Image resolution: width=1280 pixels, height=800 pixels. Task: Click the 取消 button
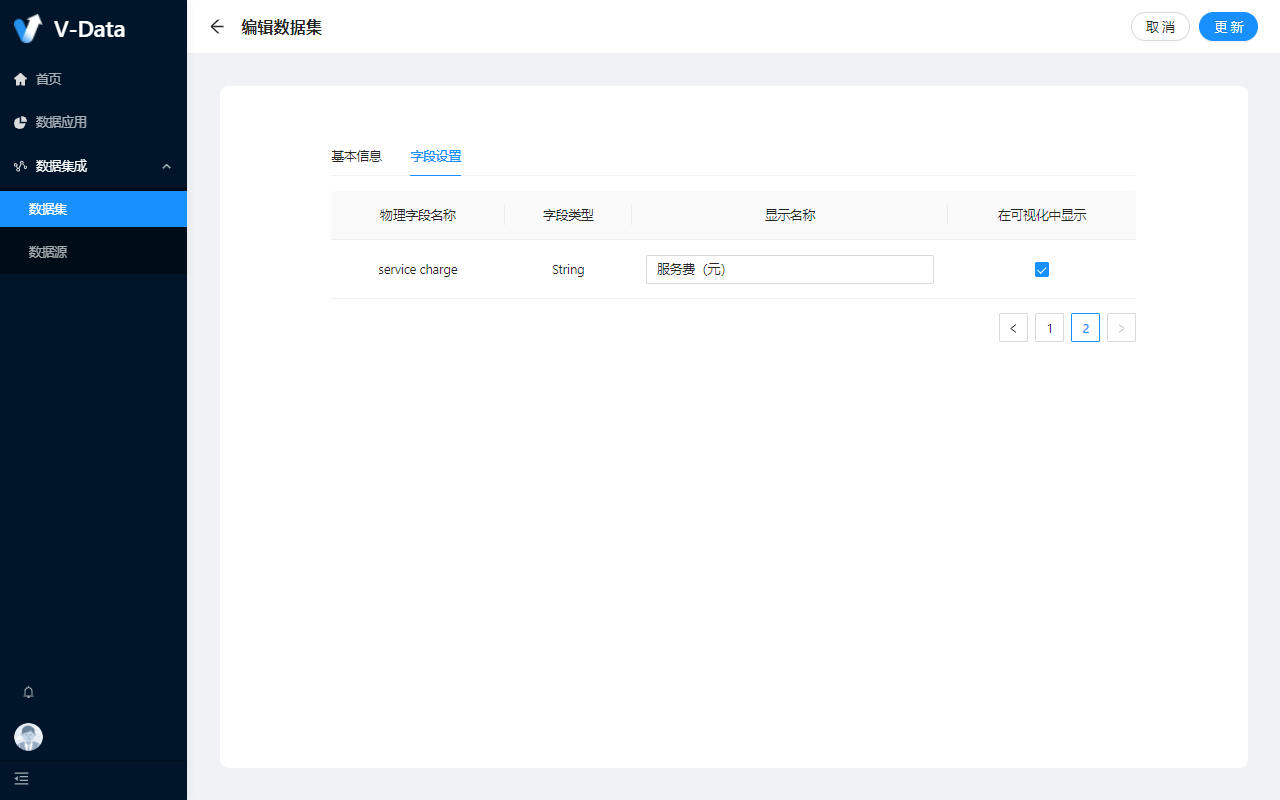pos(1160,27)
